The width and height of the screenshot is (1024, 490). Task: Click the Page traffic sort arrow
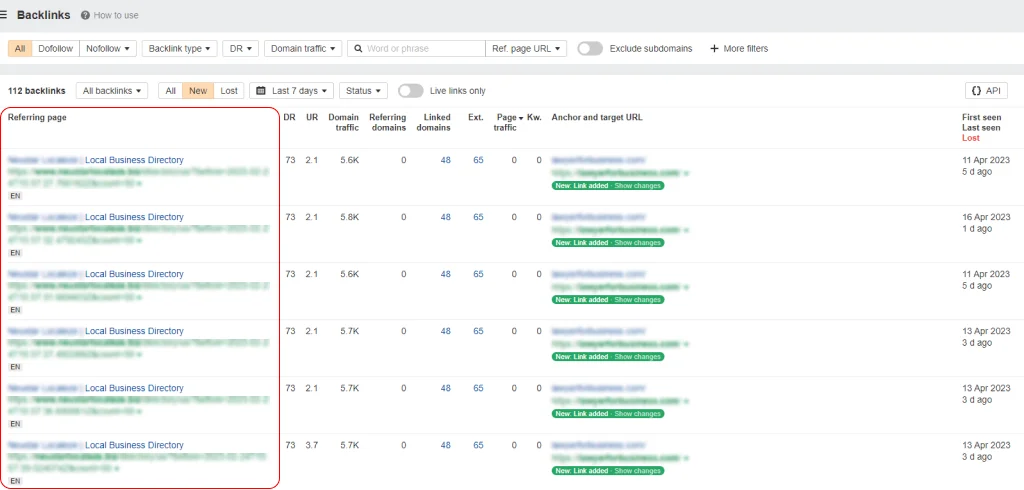pos(519,118)
